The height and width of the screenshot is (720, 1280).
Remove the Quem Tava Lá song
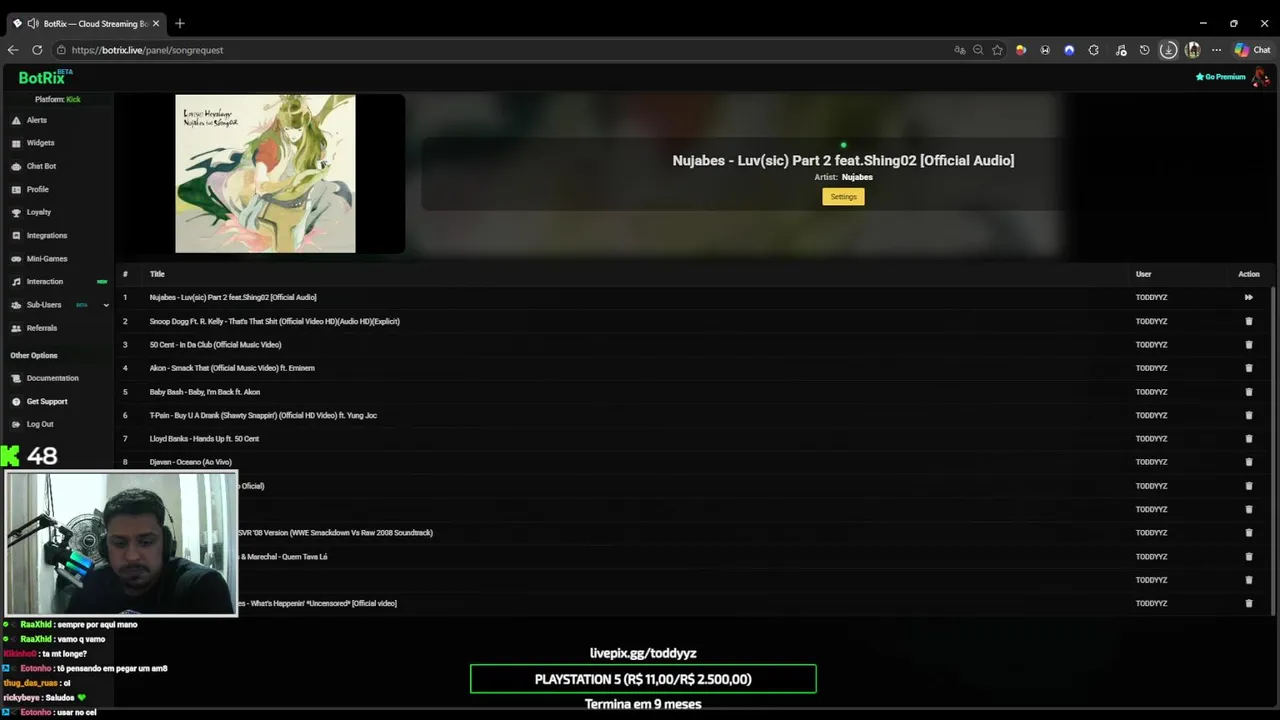point(1248,556)
